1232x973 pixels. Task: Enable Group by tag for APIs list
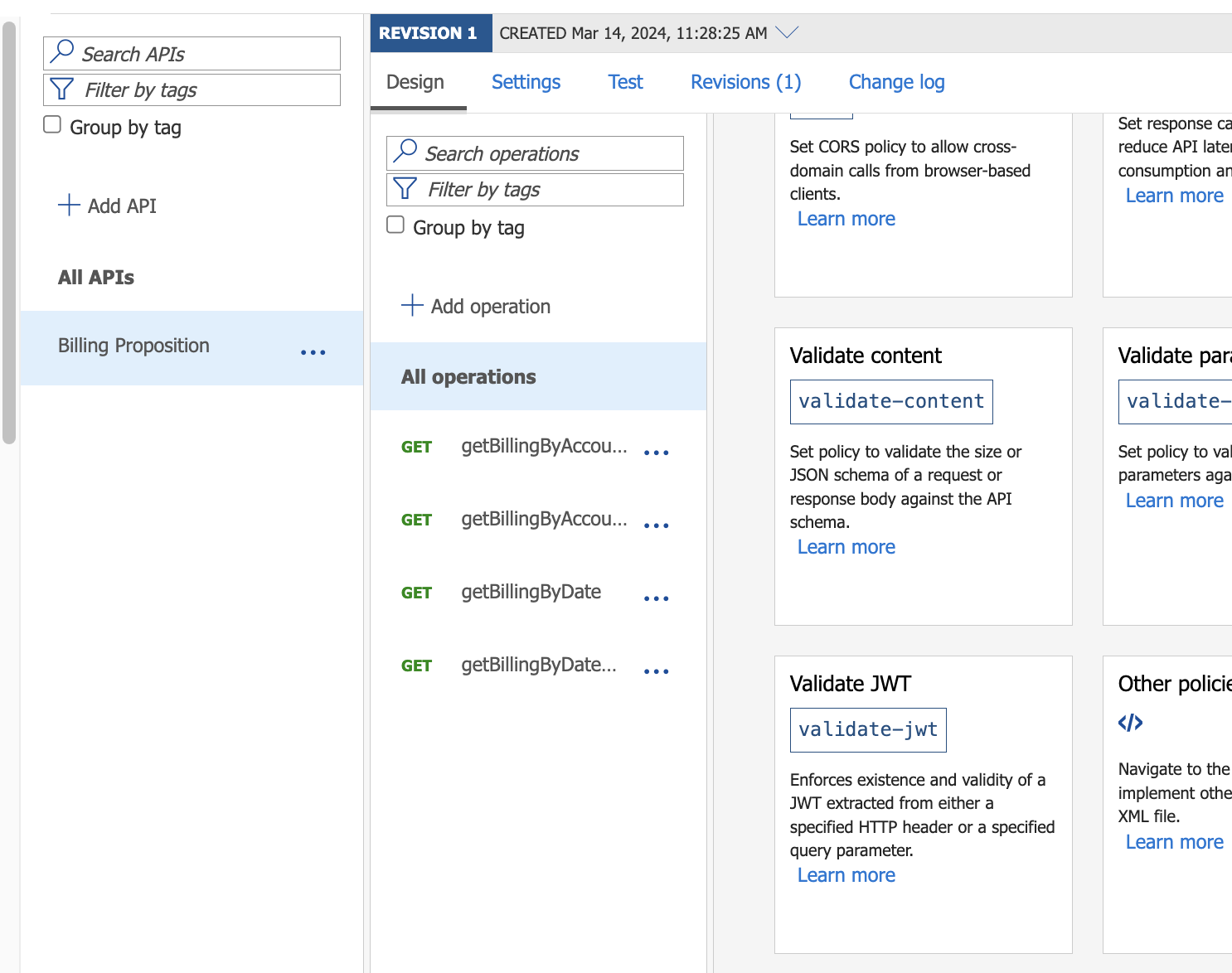(x=52, y=124)
